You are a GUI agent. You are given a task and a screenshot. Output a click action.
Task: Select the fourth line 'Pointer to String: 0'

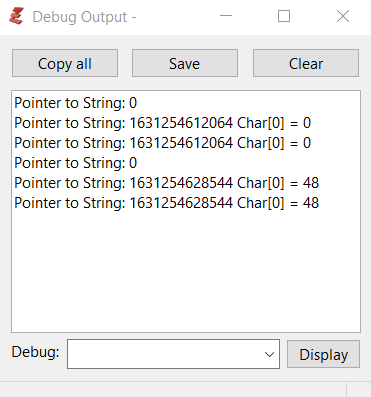pyautogui.click(x=75, y=163)
